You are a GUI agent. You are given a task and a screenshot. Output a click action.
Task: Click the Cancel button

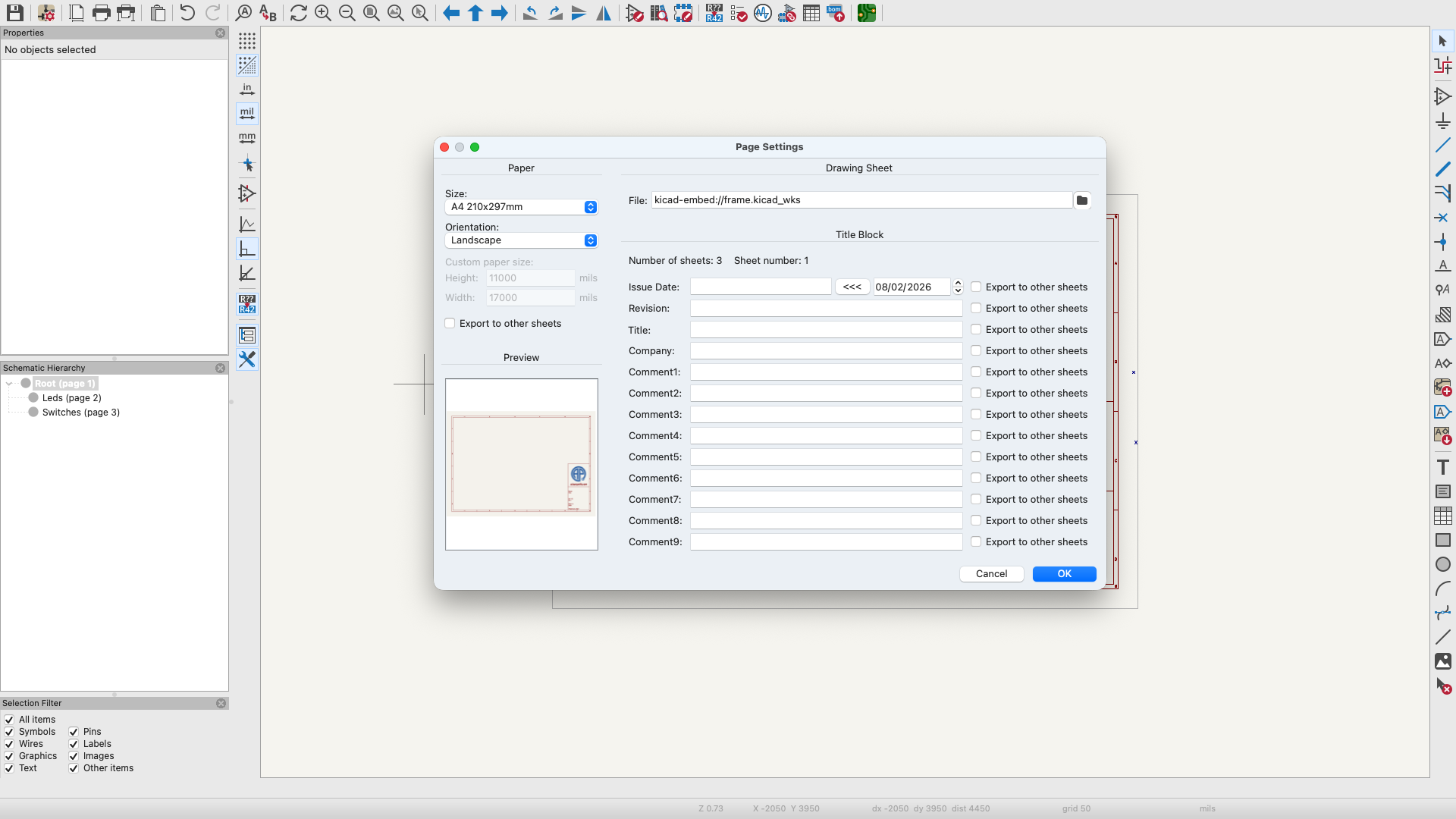coord(991,574)
